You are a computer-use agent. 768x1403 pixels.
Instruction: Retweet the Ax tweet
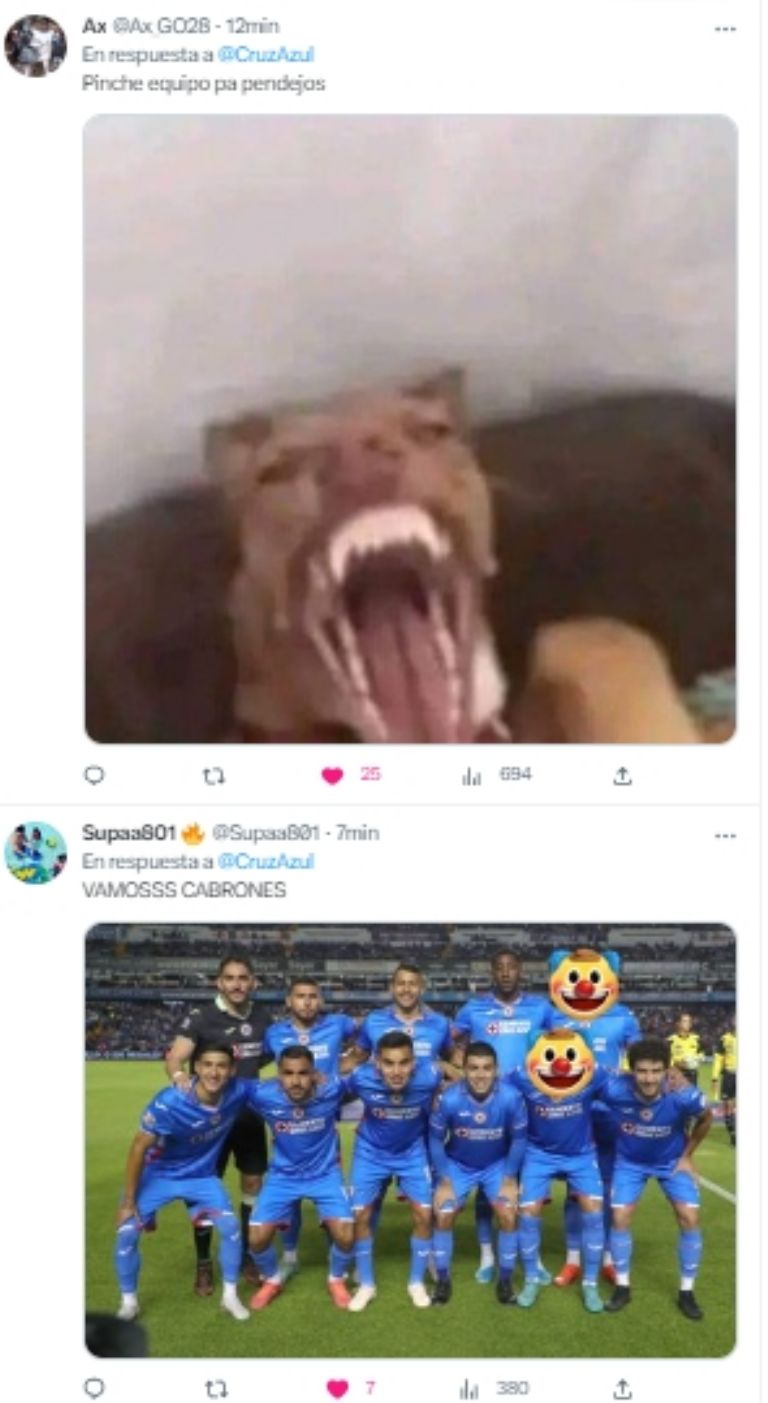(x=214, y=775)
